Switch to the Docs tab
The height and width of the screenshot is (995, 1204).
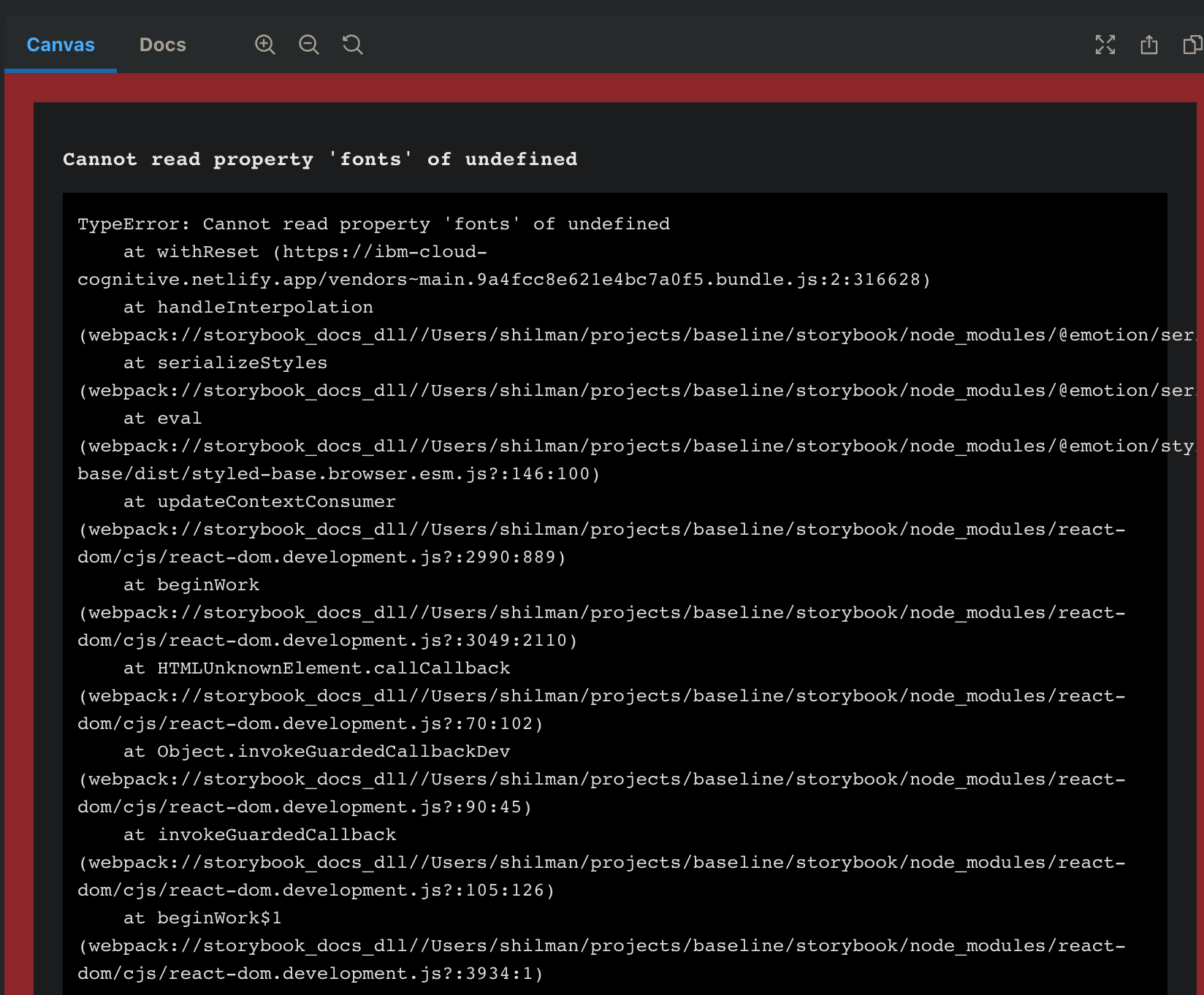(162, 45)
